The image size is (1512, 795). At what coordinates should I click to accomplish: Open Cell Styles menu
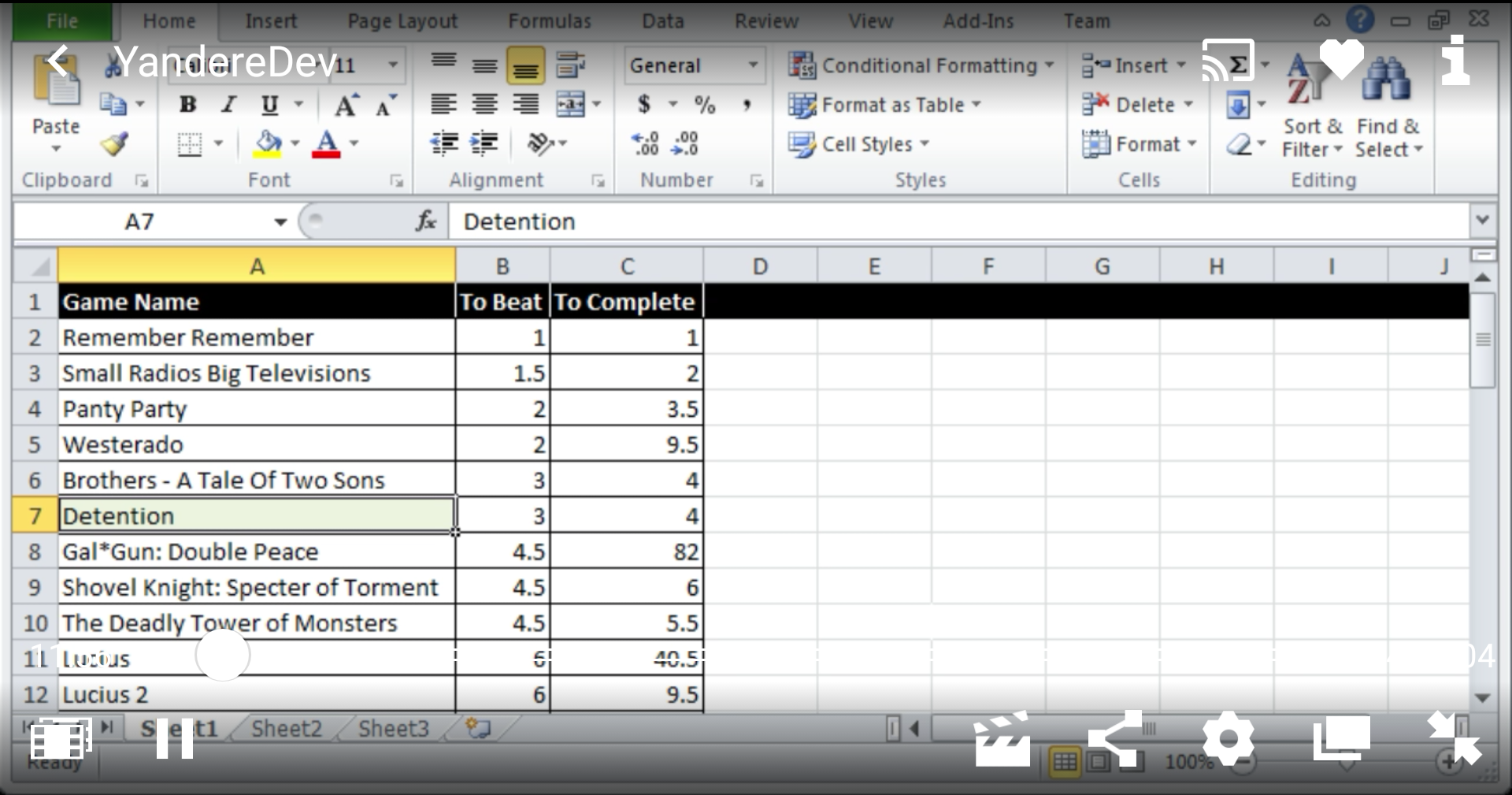[859, 144]
